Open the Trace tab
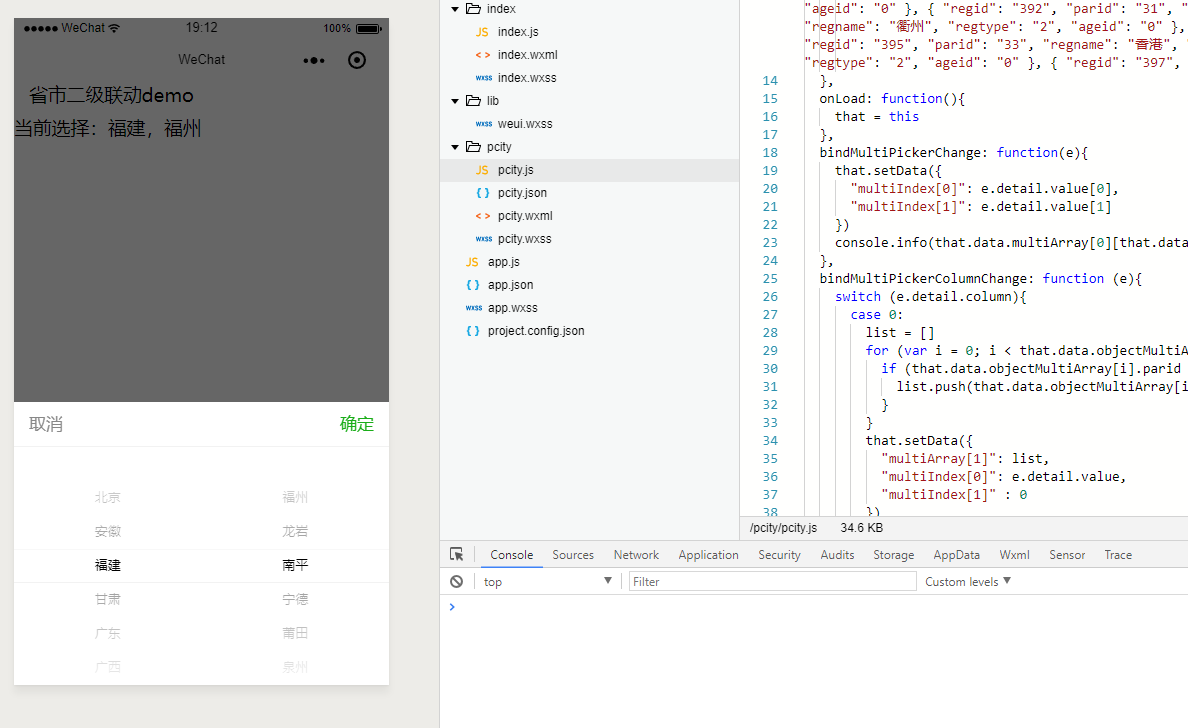This screenshot has height=728, width=1188. [x=1118, y=555]
